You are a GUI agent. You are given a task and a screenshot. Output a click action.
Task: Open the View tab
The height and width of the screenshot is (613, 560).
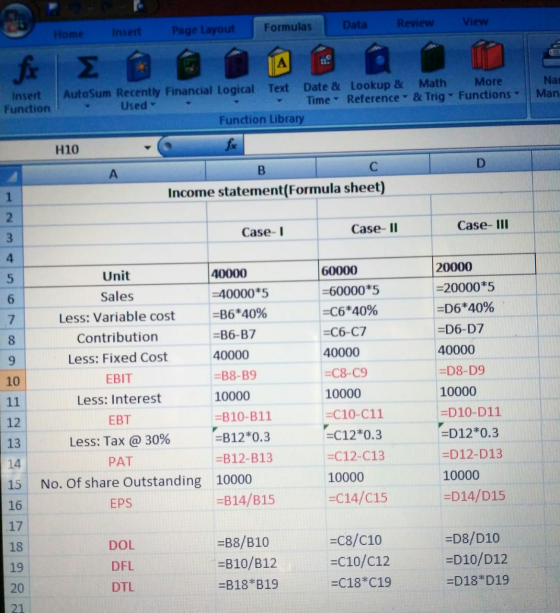click(x=476, y=21)
